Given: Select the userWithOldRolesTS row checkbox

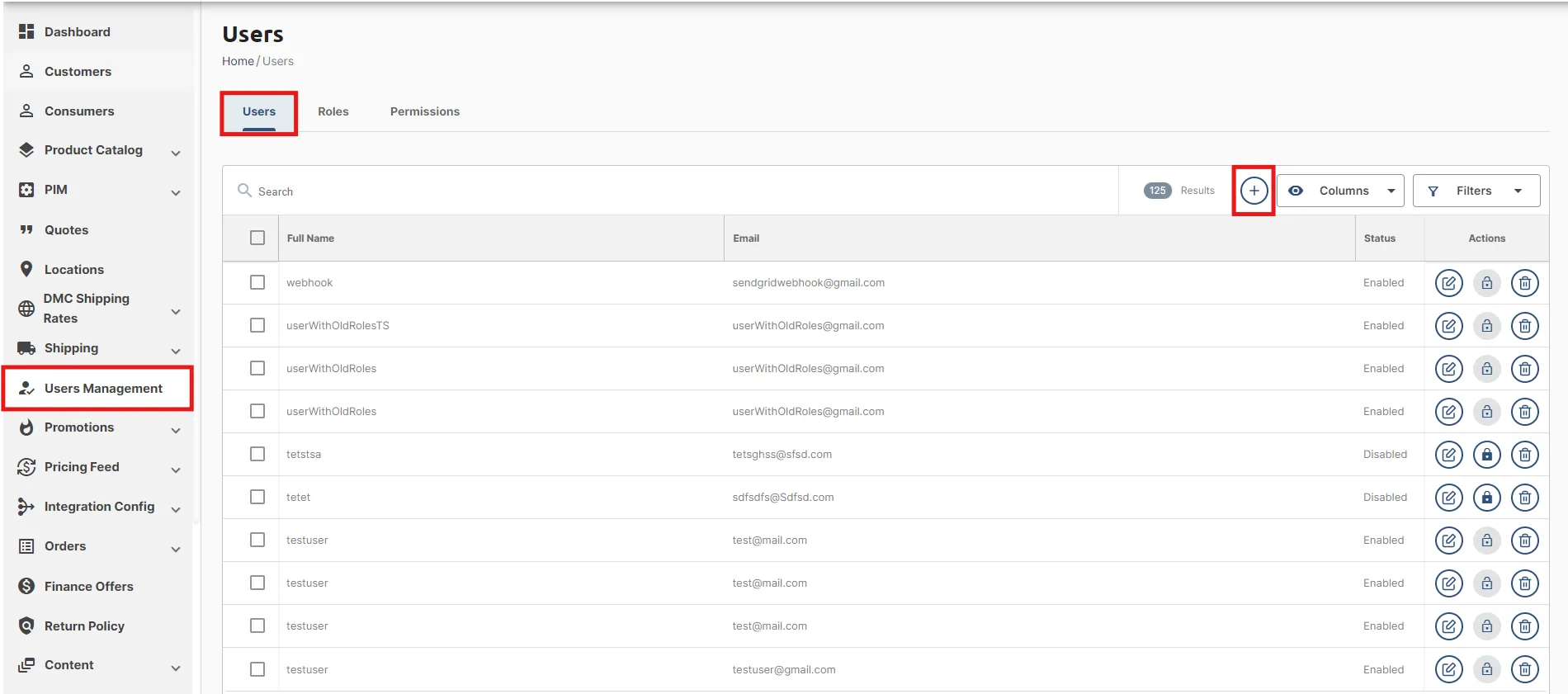Looking at the screenshot, I should tap(257, 325).
